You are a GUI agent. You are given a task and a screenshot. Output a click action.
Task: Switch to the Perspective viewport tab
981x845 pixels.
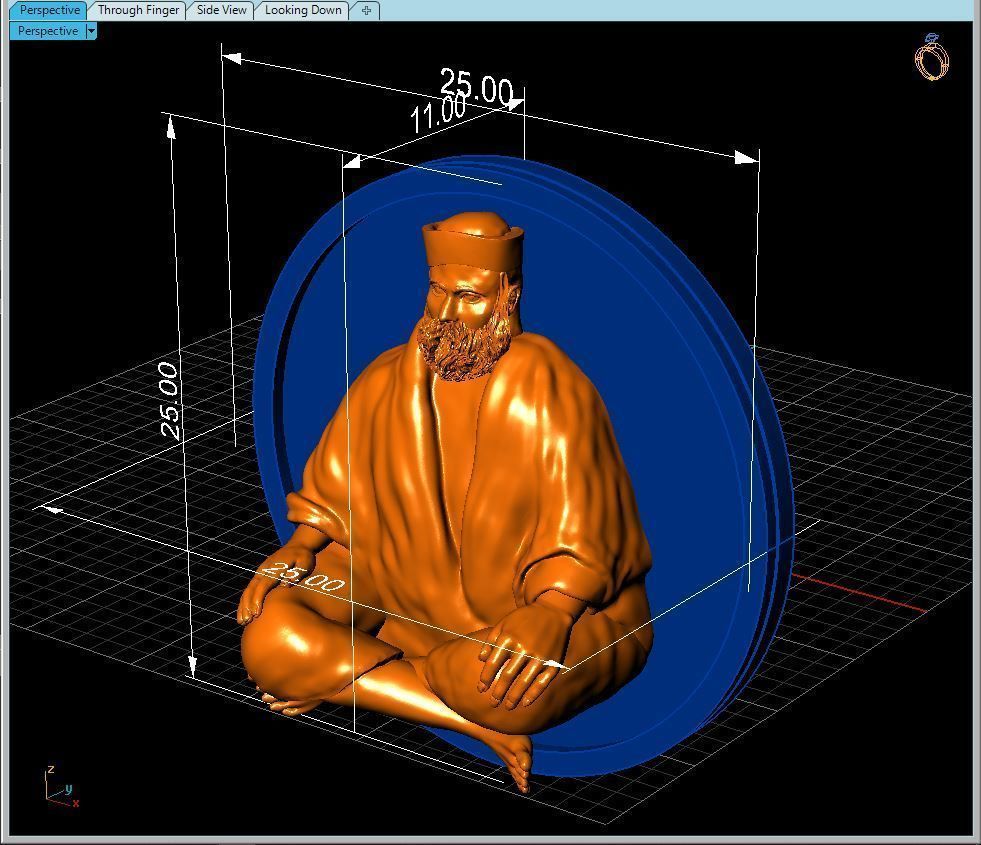(48, 10)
